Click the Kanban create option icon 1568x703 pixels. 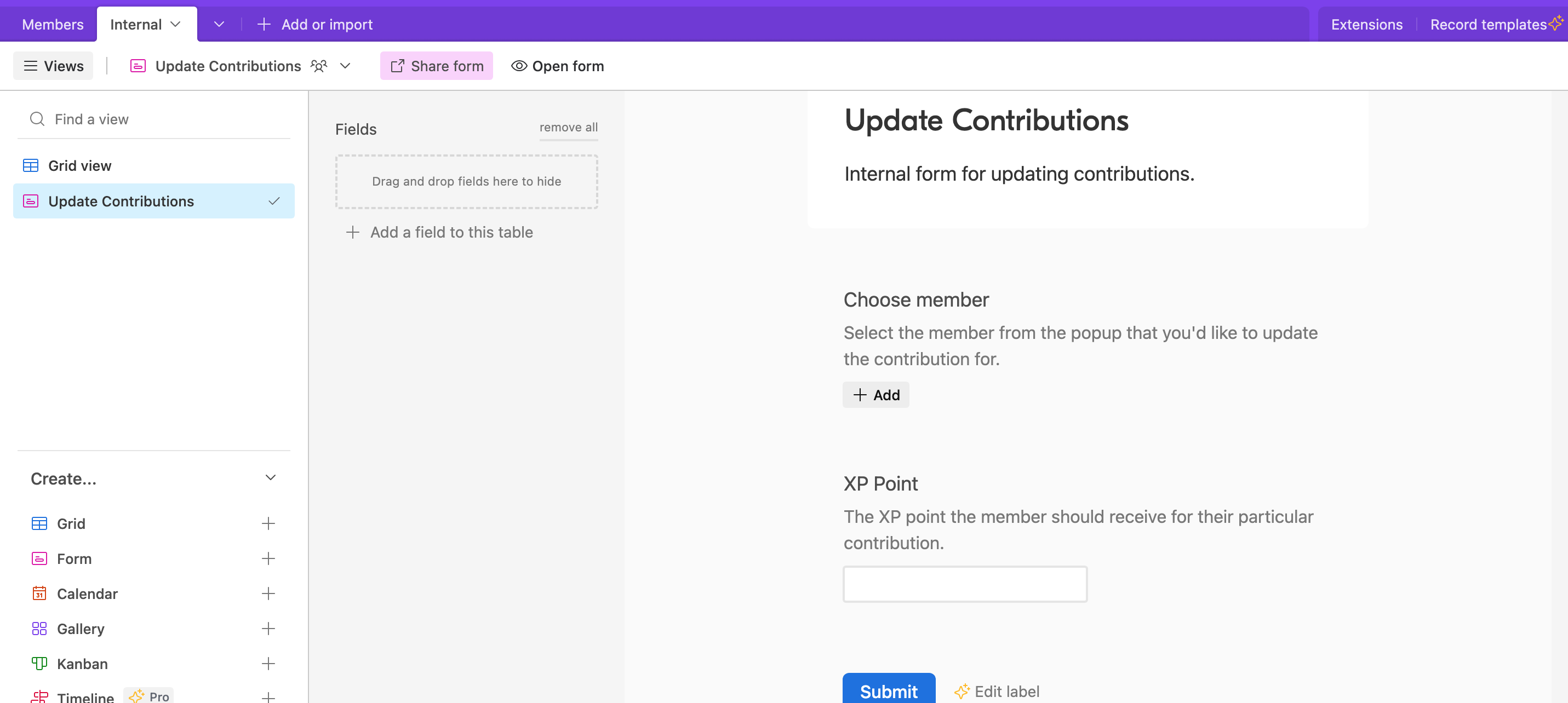point(39,664)
